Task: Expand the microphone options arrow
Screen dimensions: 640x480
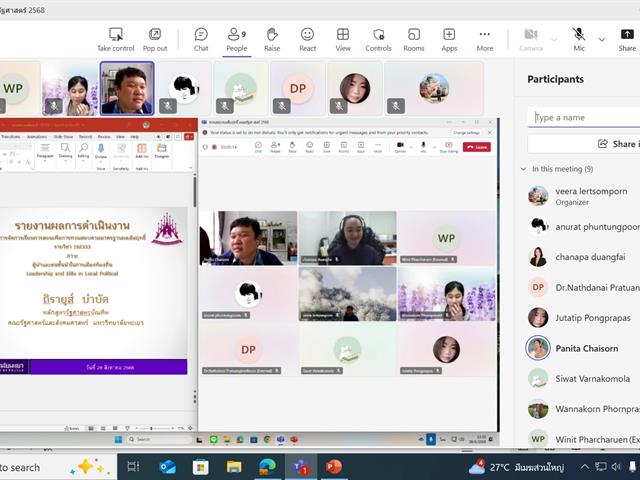Action: pos(601,39)
